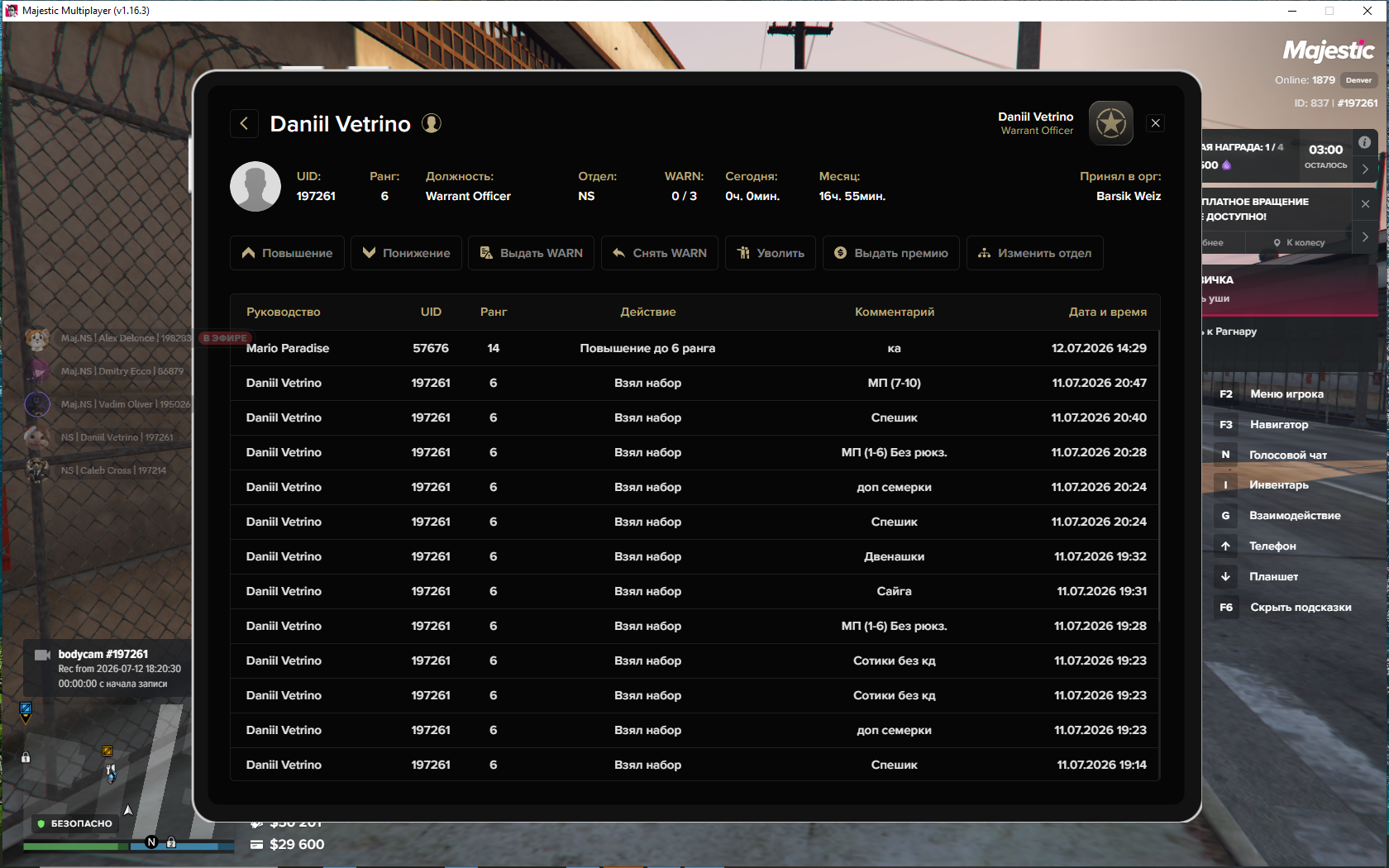Close the member panel with X
This screenshot has width=1389, height=868.
[x=1156, y=123]
